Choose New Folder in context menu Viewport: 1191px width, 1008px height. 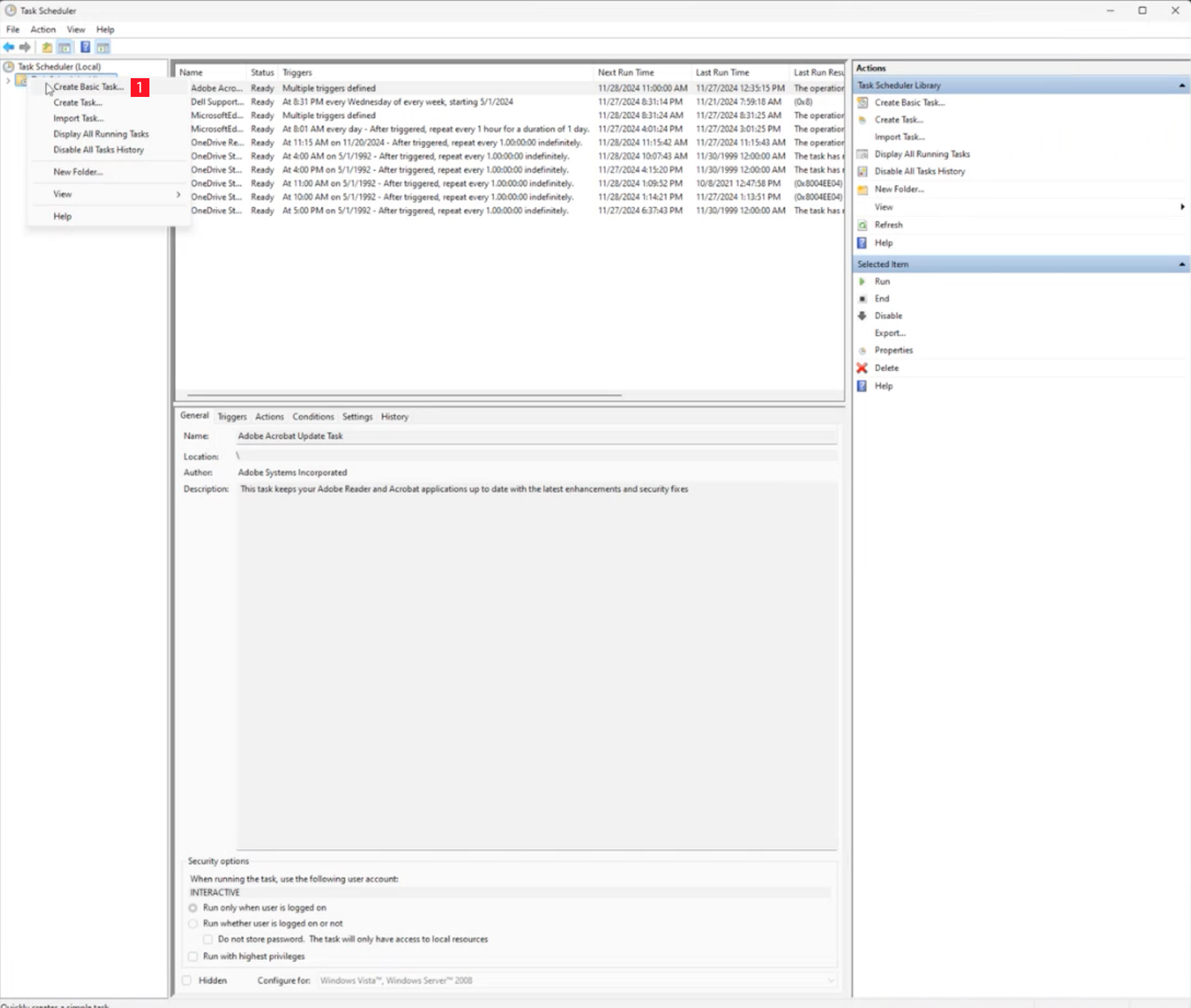pos(78,172)
